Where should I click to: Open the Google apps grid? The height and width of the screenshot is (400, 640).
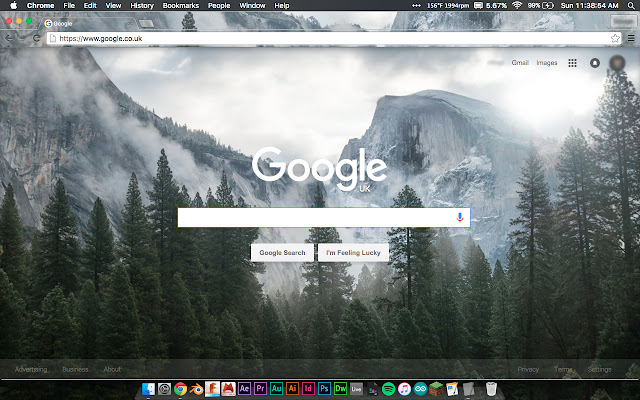tap(572, 63)
